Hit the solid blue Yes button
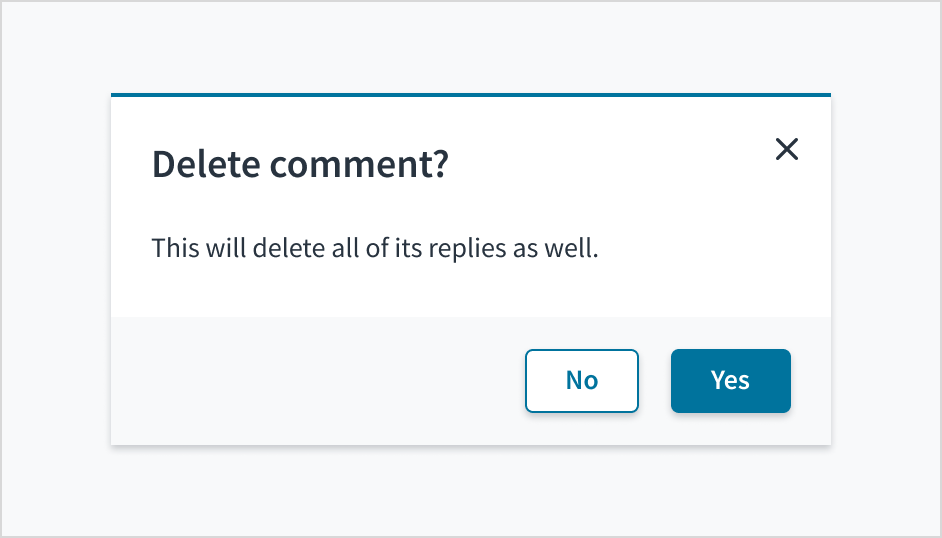The width and height of the screenshot is (942, 538). pyautogui.click(x=730, y=381)
